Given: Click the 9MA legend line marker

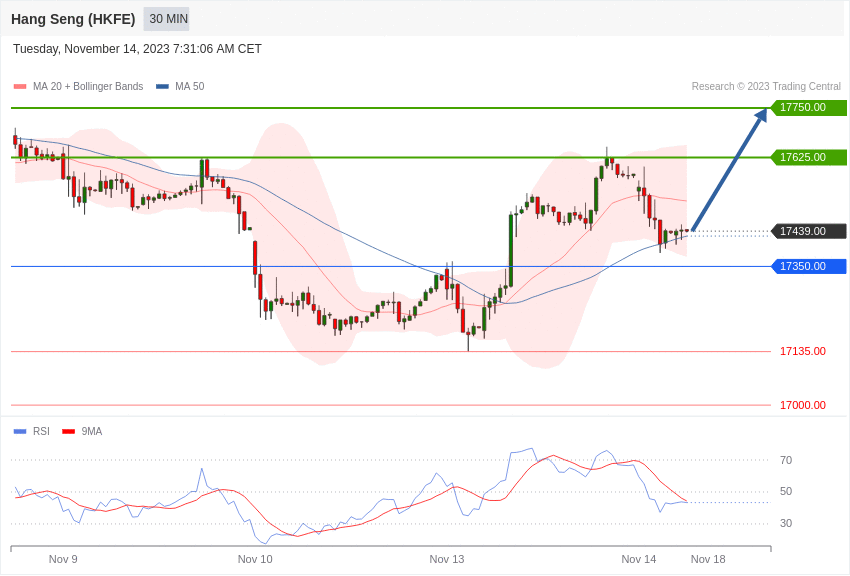Looking at the screenshot, I should click(67, 431).
